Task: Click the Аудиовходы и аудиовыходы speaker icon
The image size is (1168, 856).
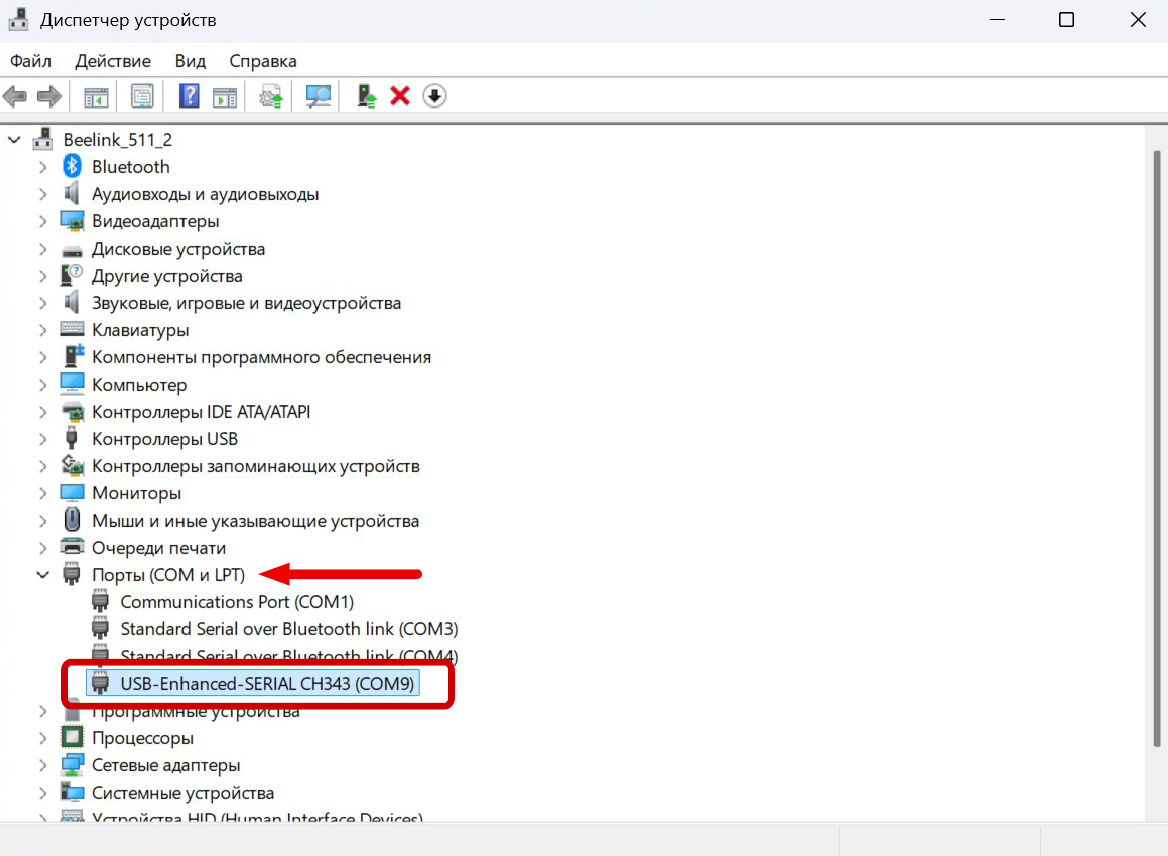Action: point(72,194)
